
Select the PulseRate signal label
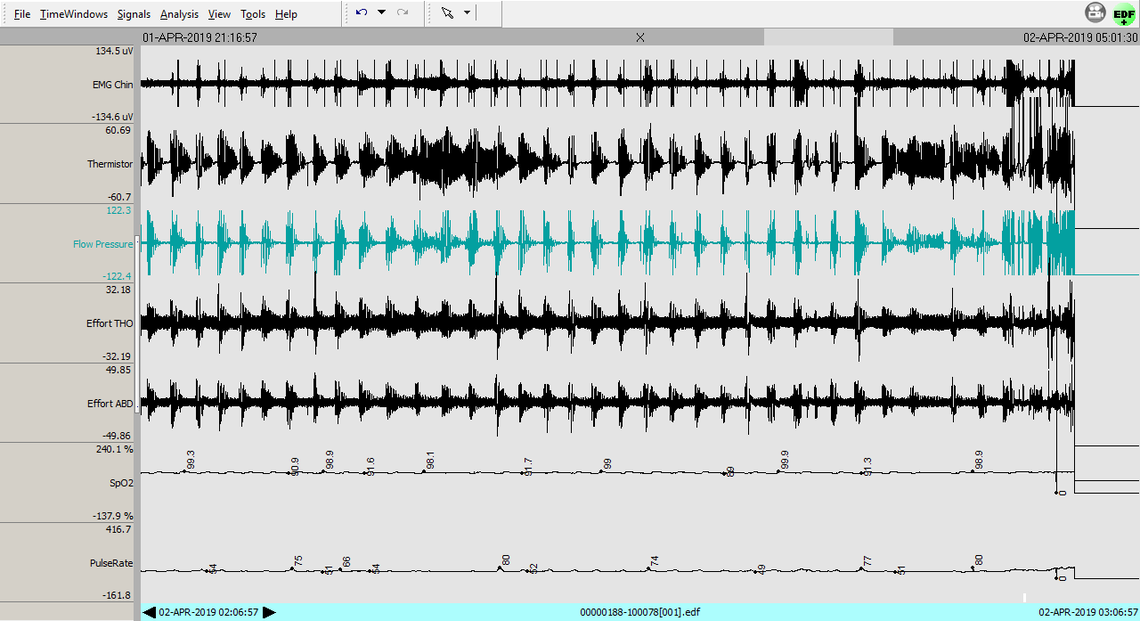[111, 563]
